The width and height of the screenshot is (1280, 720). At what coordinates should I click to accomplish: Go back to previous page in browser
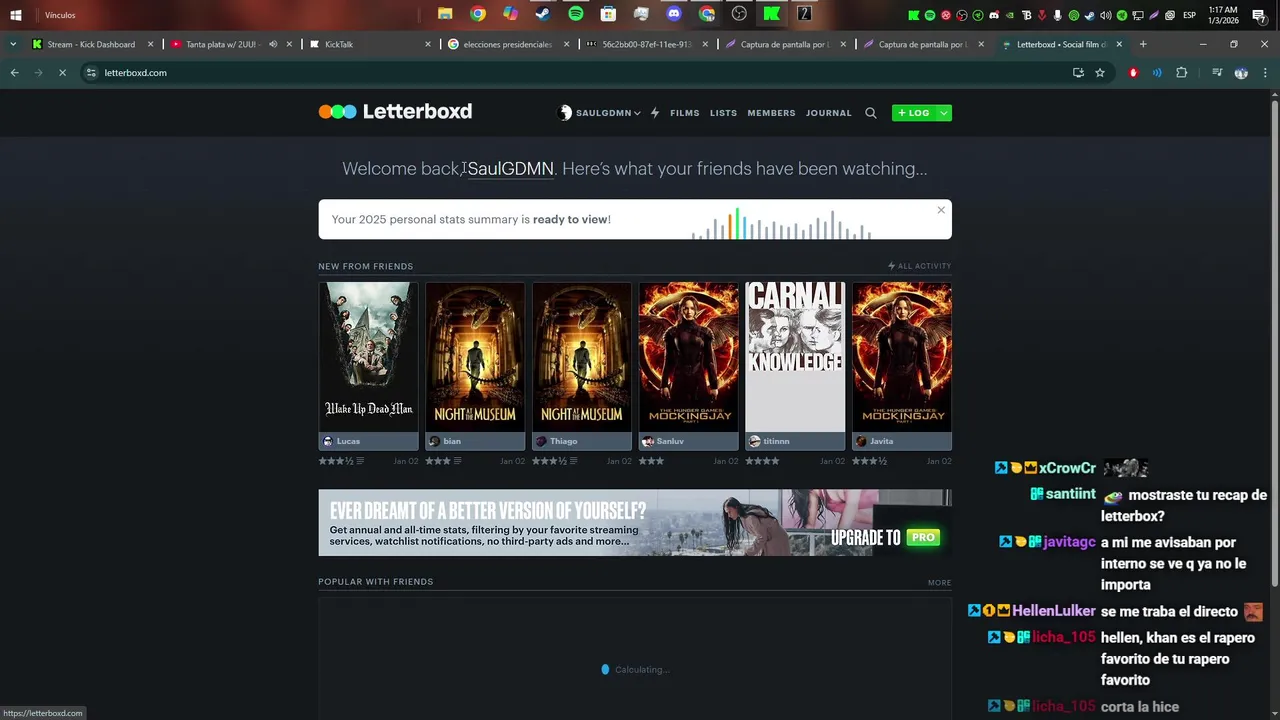[14, 72]
